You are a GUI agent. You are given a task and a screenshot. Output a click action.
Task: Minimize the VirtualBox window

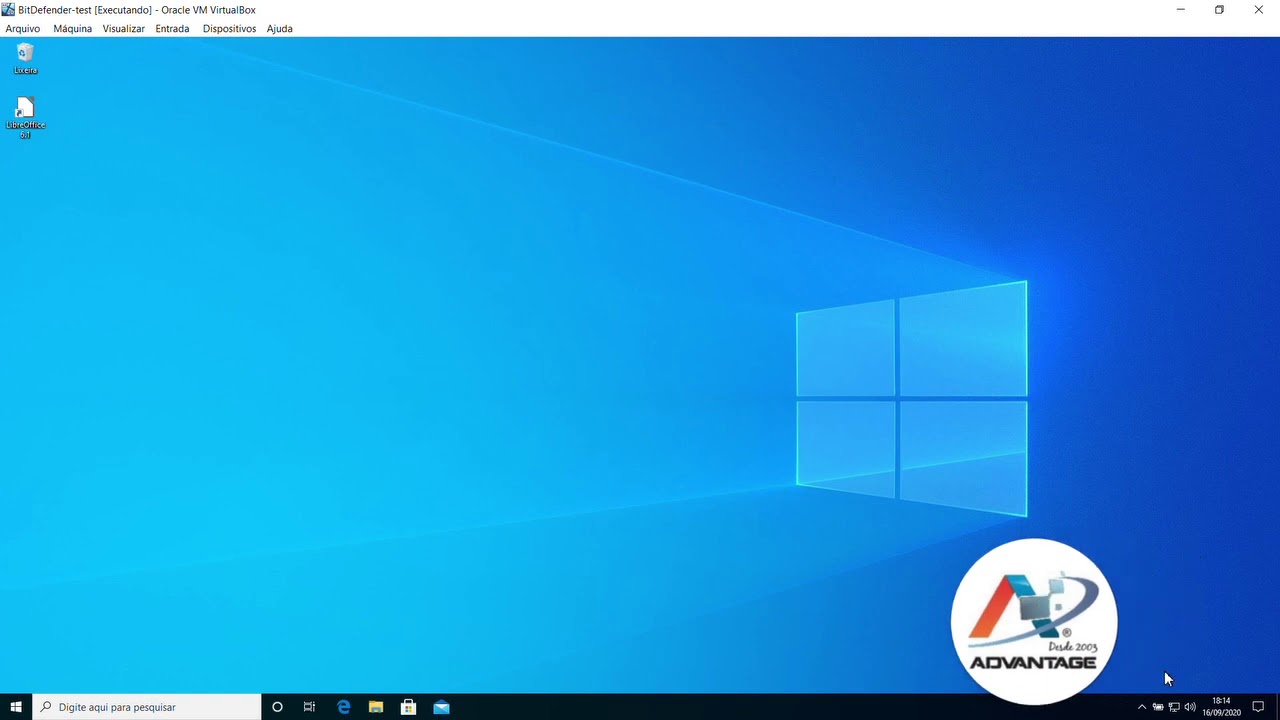pyautogui.click(x=1181, y=9)
